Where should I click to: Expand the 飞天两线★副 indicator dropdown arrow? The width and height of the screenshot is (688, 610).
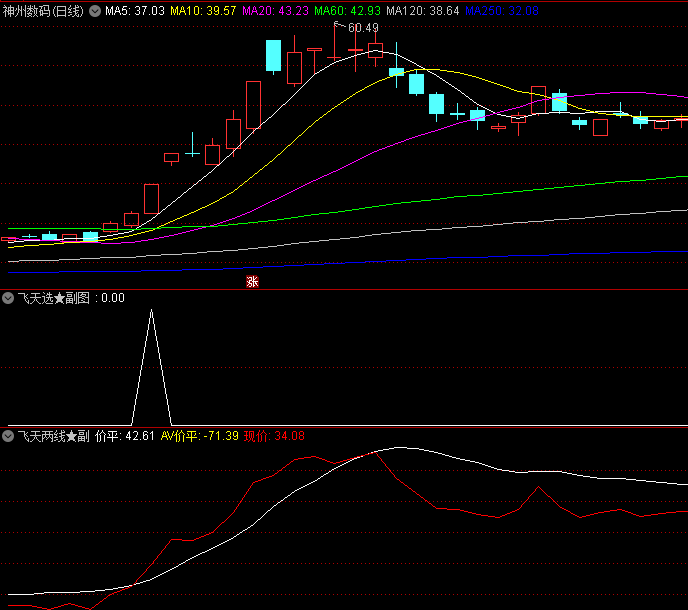click(8, 436)
